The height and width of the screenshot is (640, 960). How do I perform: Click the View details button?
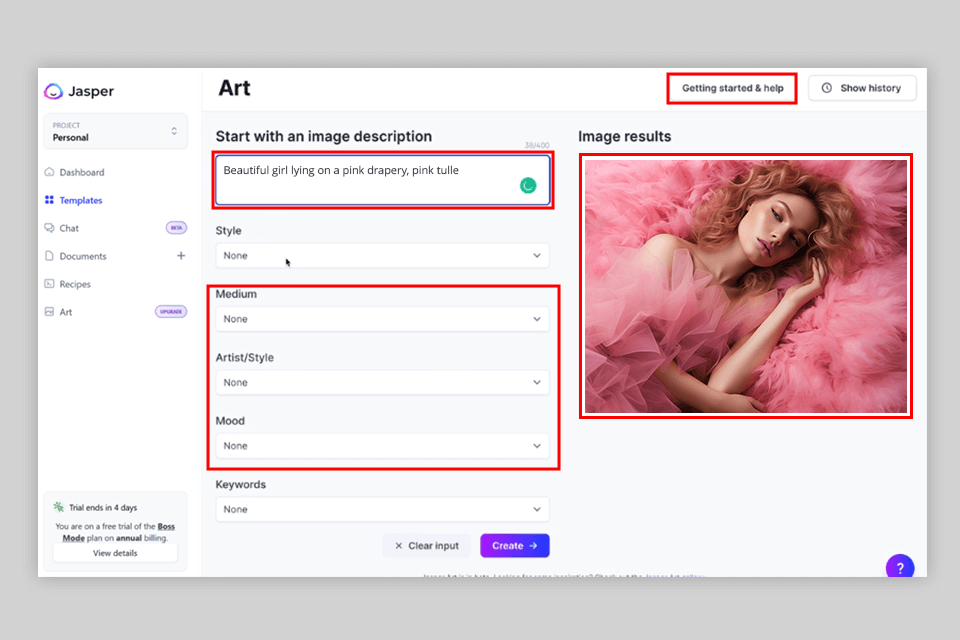(x=115, y=553)
